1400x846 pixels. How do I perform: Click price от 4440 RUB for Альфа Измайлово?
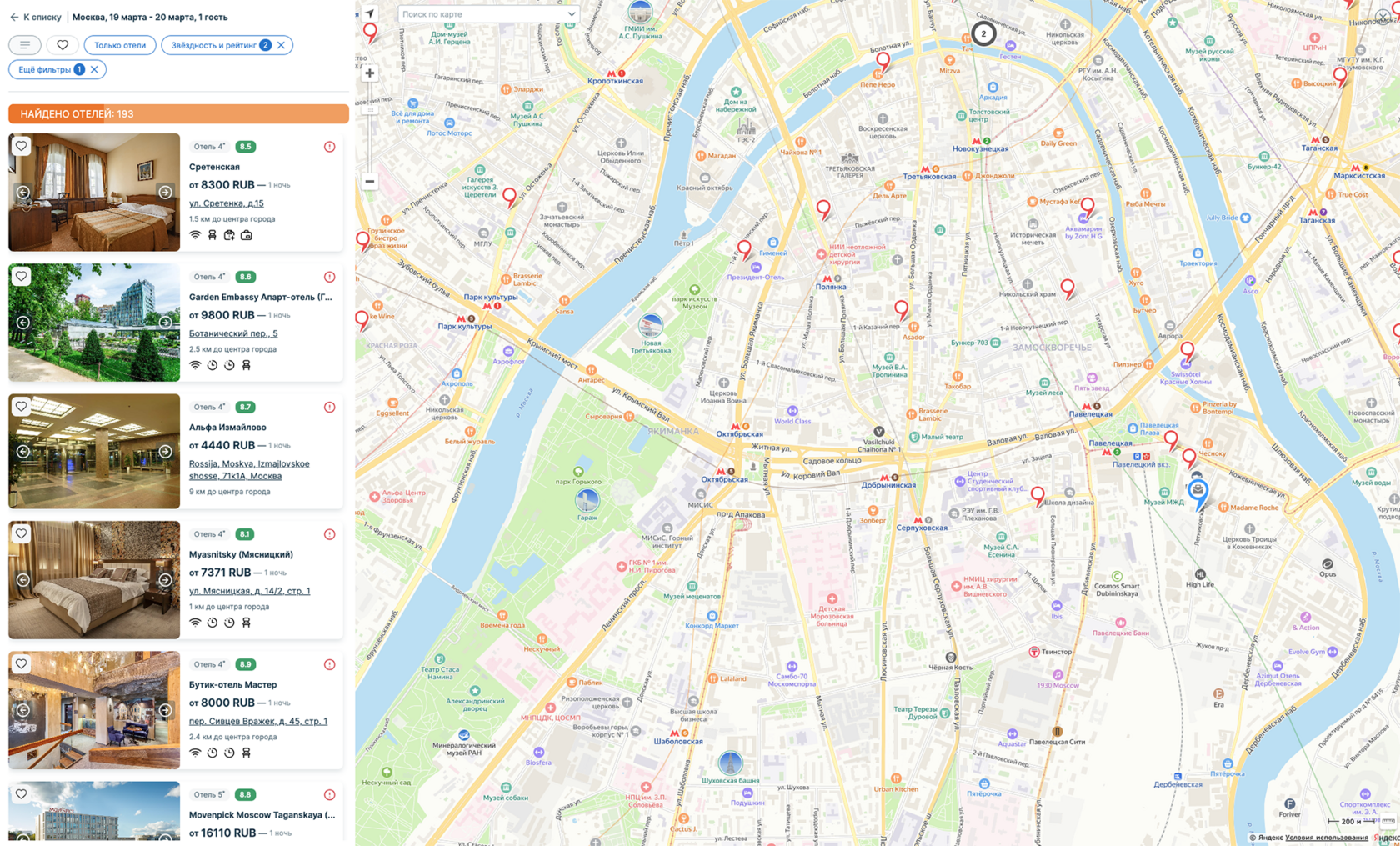(x=222, y=445)
